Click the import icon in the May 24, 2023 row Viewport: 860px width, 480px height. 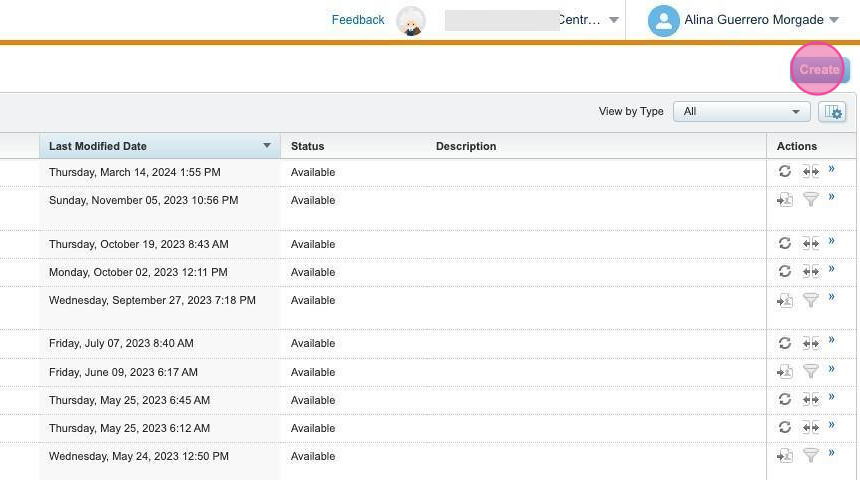(x=785, y=456)
